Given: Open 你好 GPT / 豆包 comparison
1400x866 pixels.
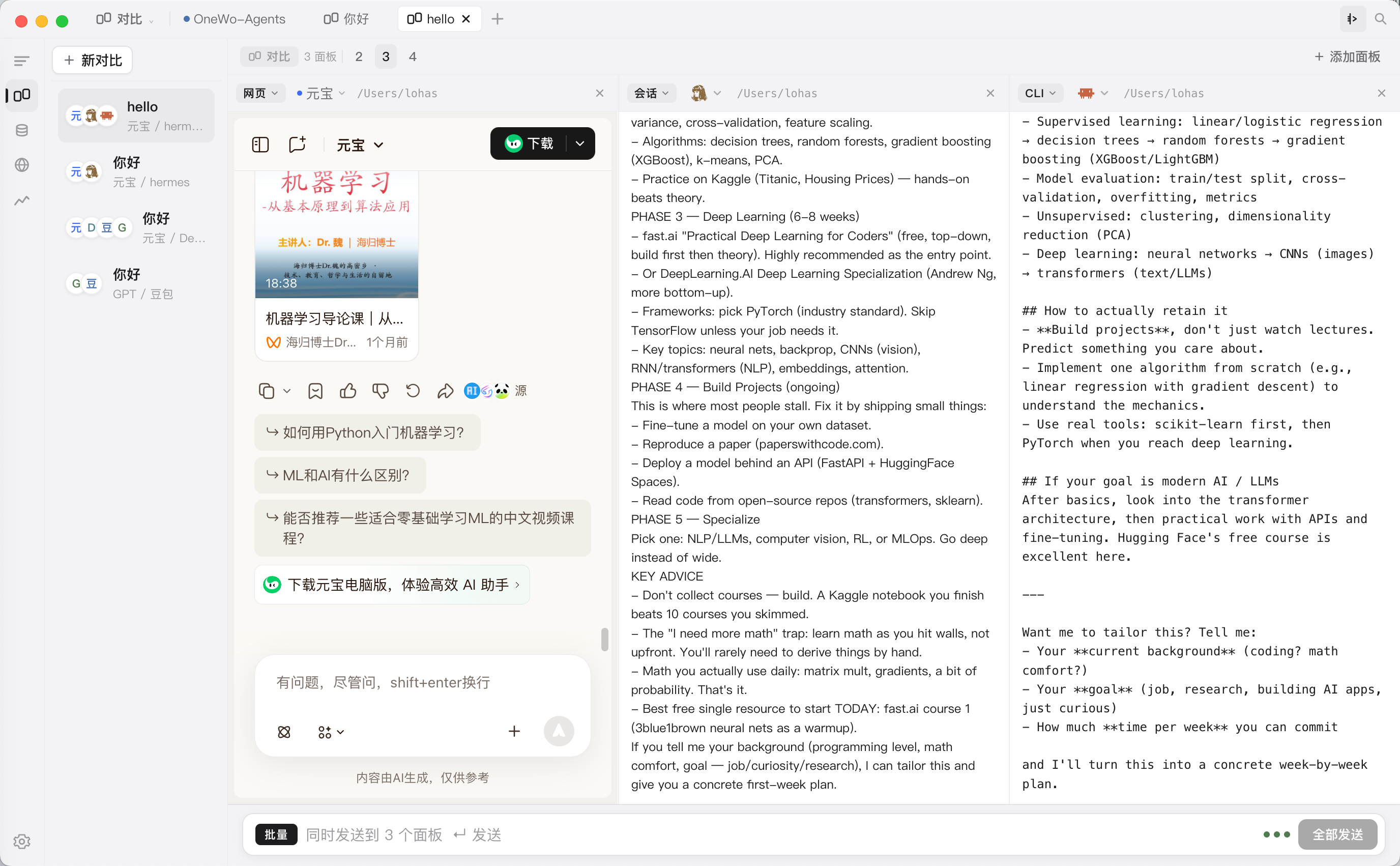Looking at the screenshot, I should [x=136, y=283].
